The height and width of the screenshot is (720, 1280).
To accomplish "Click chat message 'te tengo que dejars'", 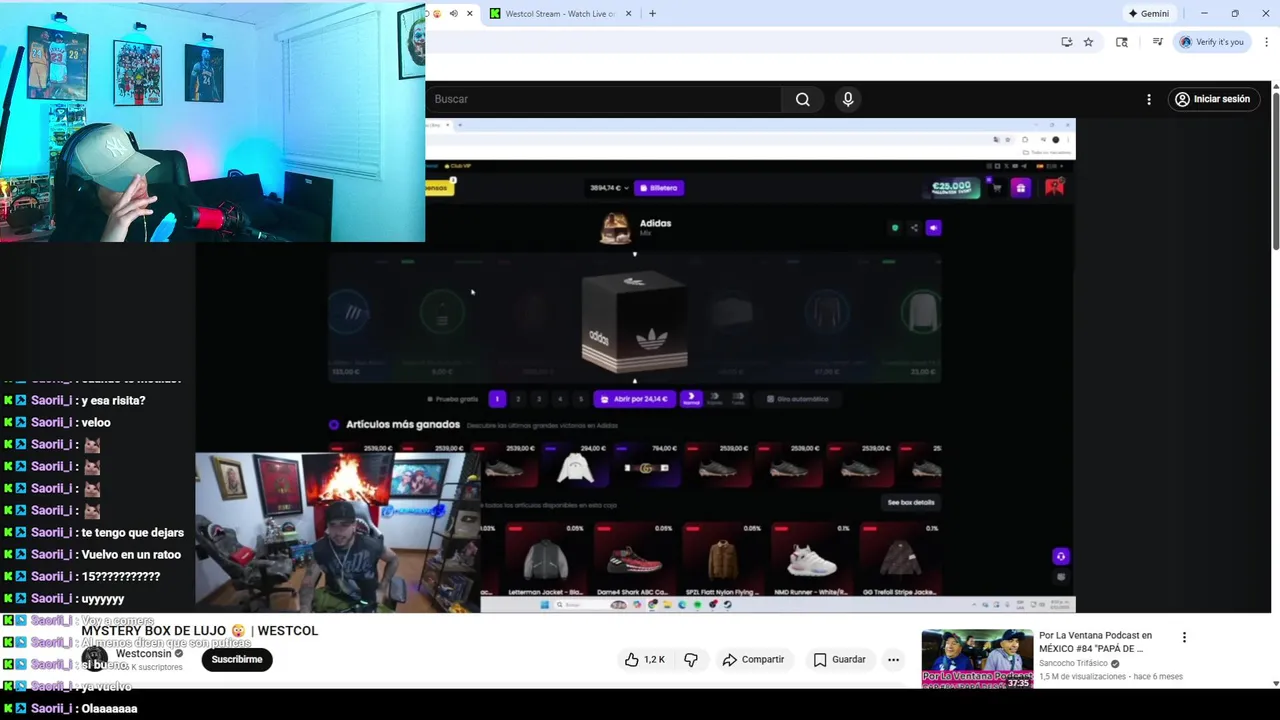I will [x=133, y=533].
